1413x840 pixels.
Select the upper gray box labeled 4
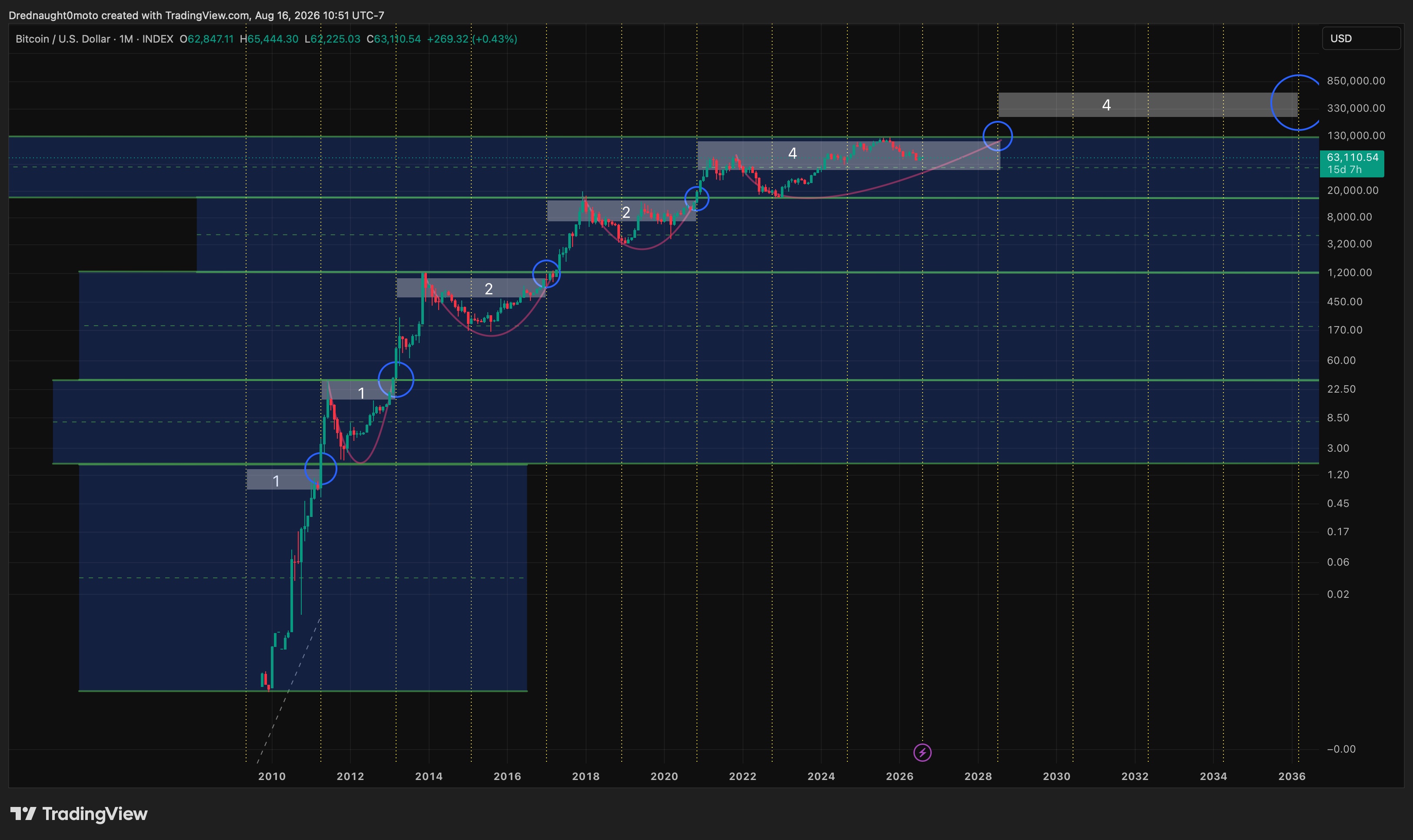(1148, 105)
